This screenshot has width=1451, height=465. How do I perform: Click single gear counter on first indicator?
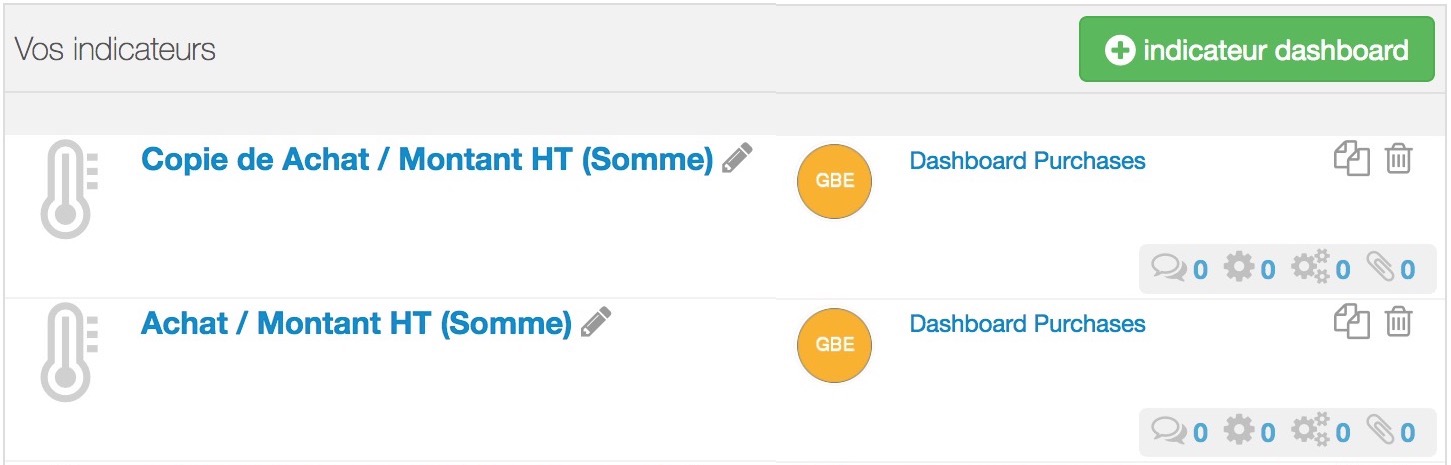tap(1250, 268)
